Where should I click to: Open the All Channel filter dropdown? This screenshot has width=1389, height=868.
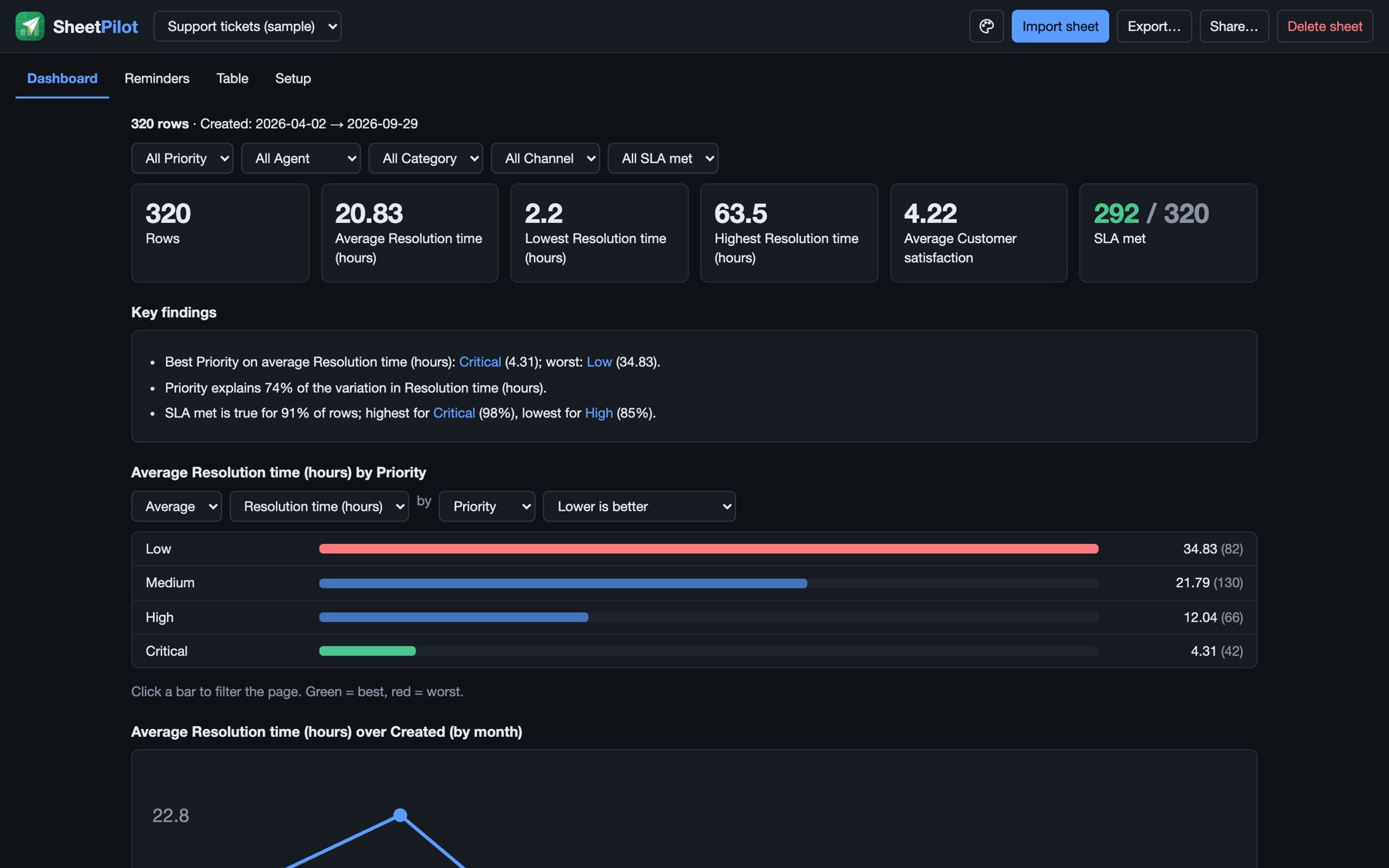tap(545, 158)
